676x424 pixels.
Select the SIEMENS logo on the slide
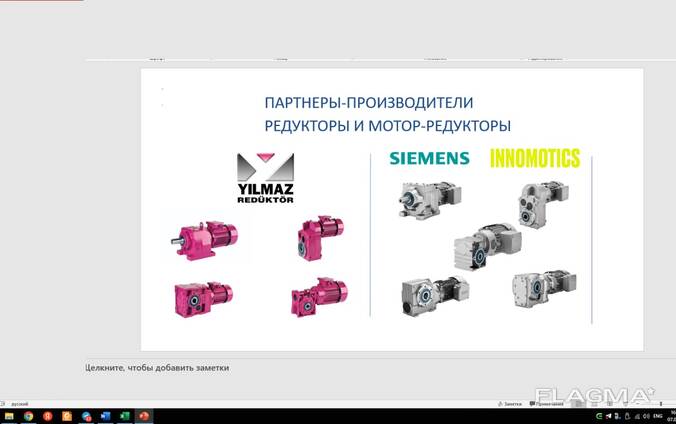pyautogui.click(x=429, y=158)
